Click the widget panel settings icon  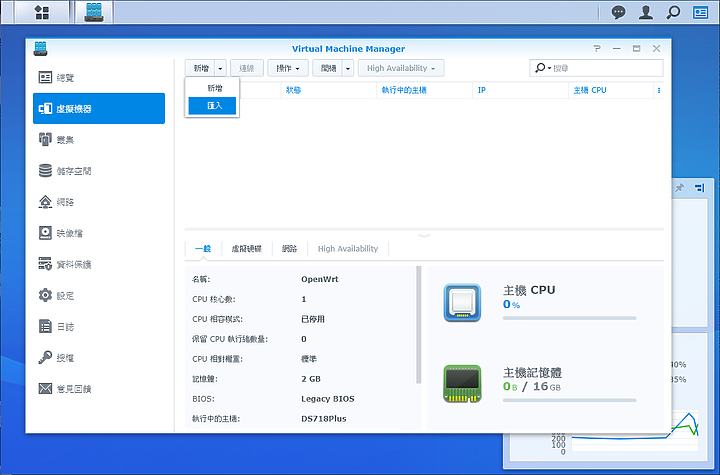pos(699,187)
